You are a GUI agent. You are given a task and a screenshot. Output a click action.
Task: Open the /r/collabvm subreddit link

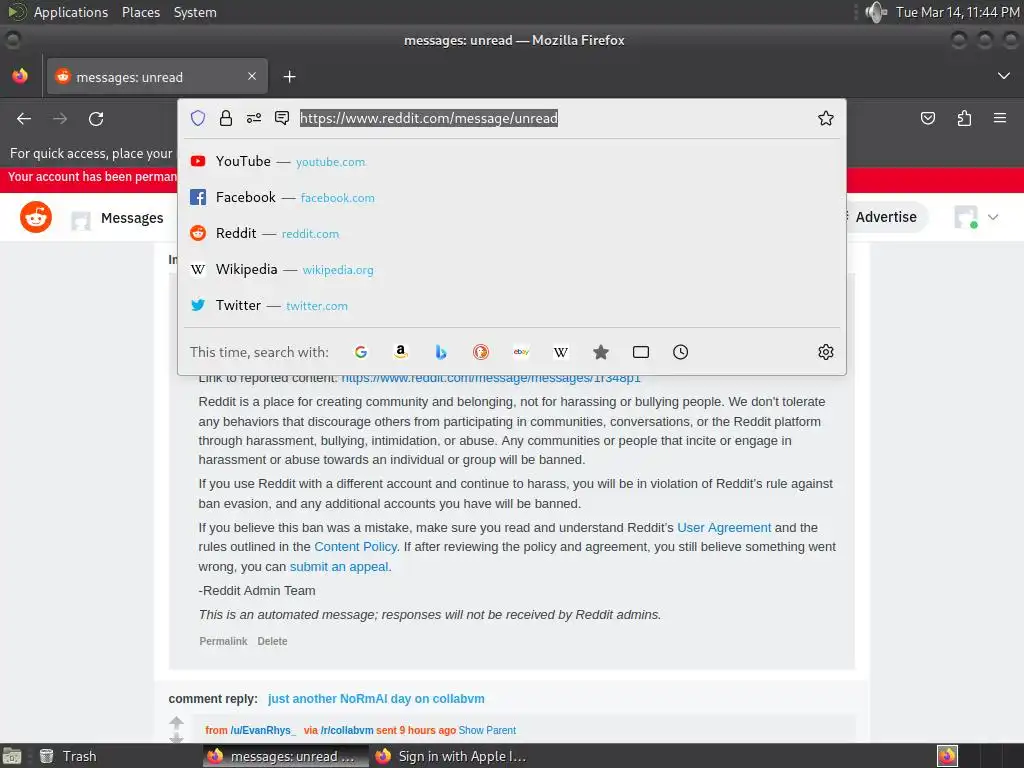(x=347, y=730)
